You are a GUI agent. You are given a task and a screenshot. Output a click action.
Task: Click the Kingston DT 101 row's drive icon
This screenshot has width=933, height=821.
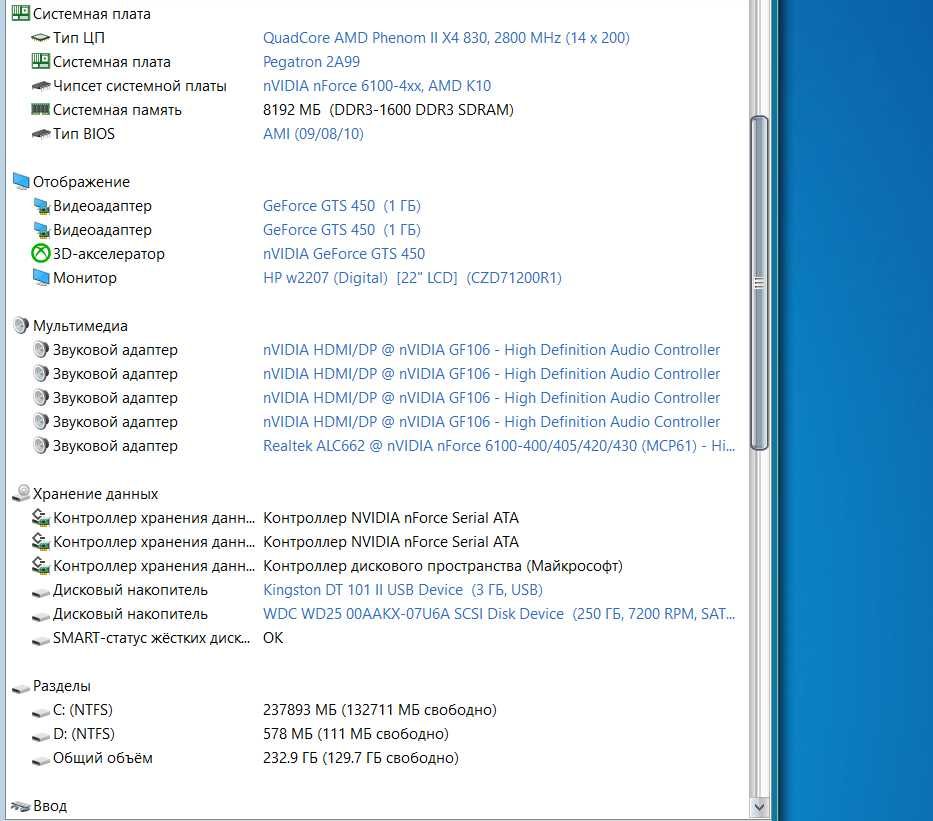(x=40, y=592)
